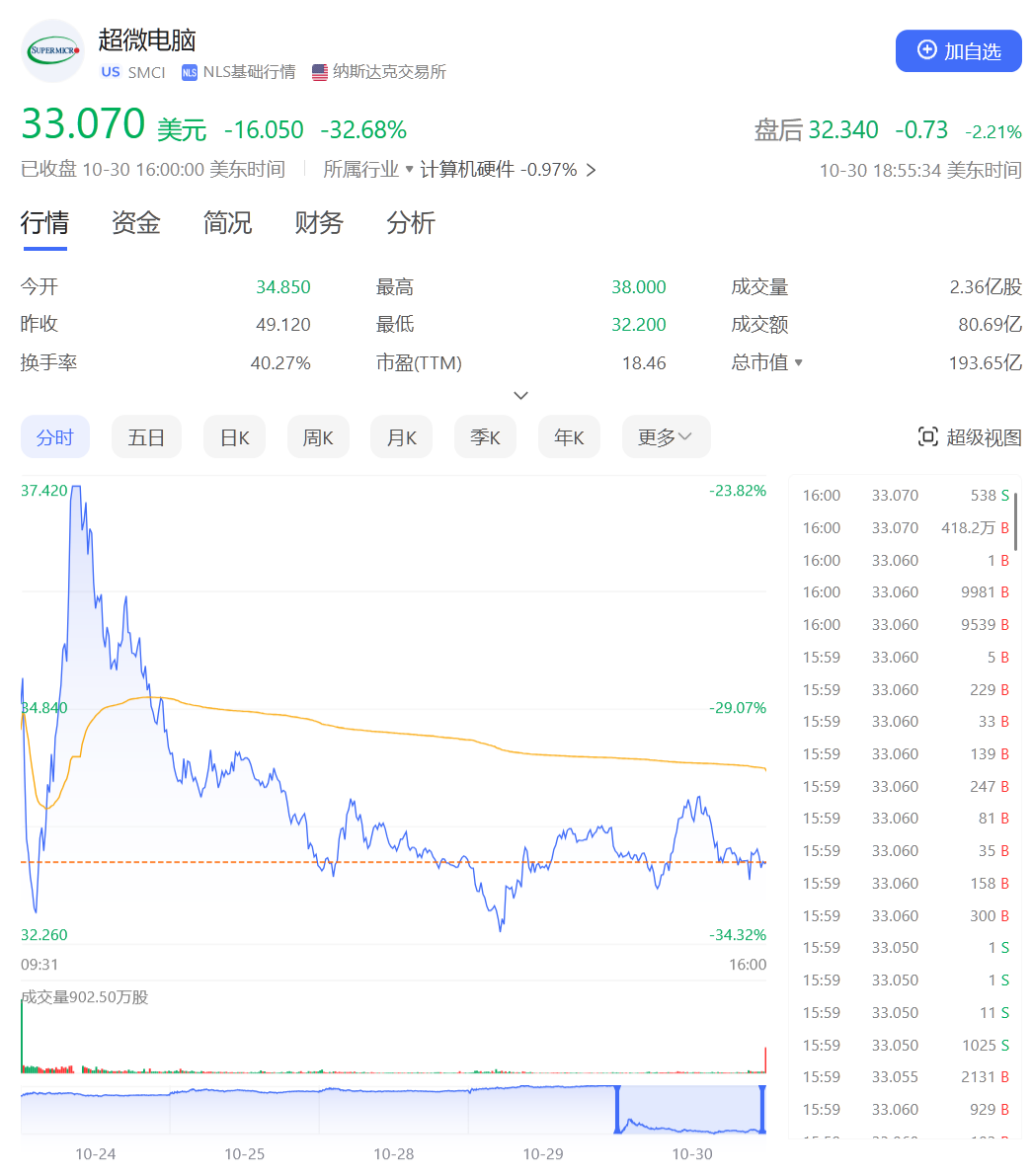The image size is (1032, 1176).
Task: Click the US flag Nasdaq exchange icon
Action: (319, 72)
